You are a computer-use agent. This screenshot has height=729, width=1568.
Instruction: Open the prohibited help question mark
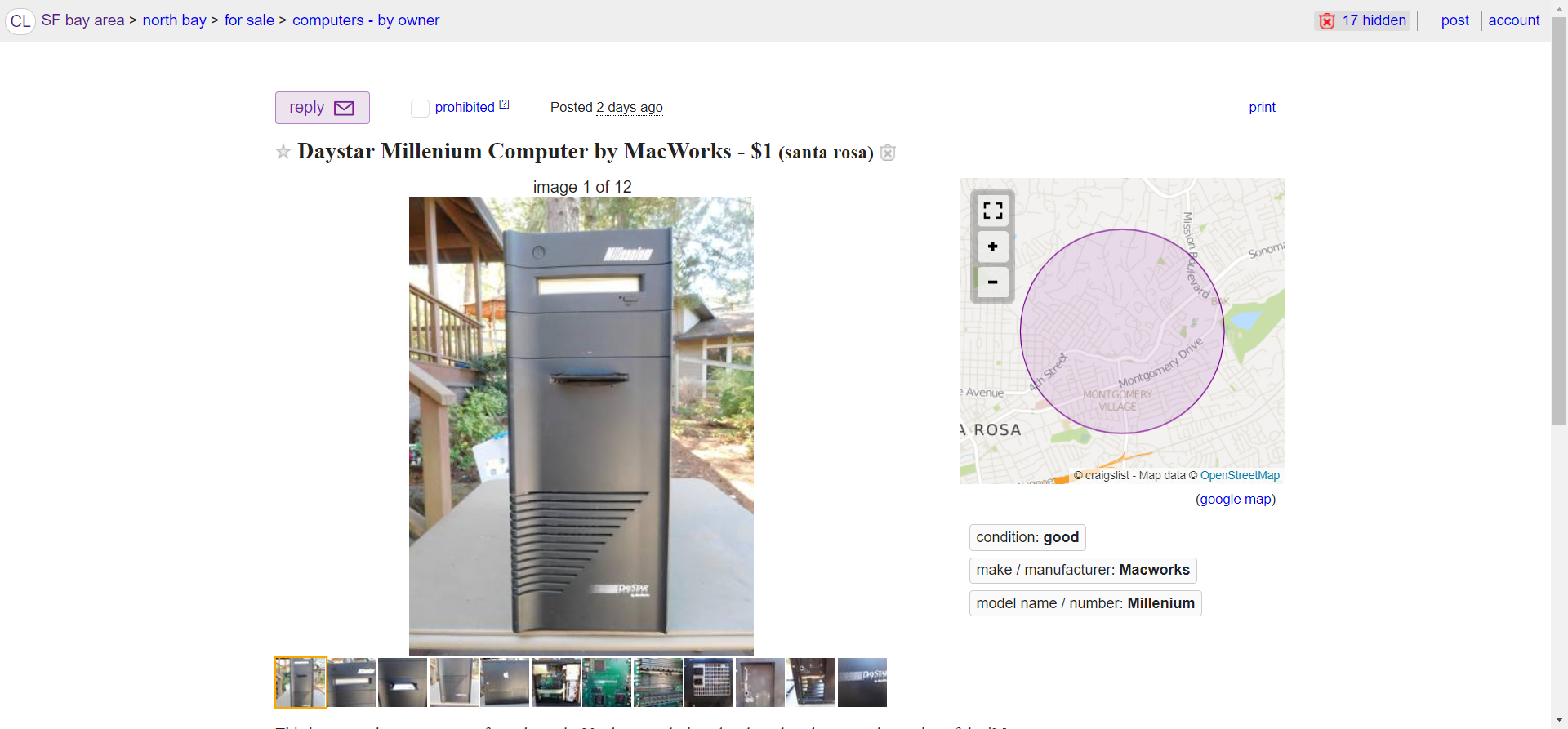tap(504, 104)
